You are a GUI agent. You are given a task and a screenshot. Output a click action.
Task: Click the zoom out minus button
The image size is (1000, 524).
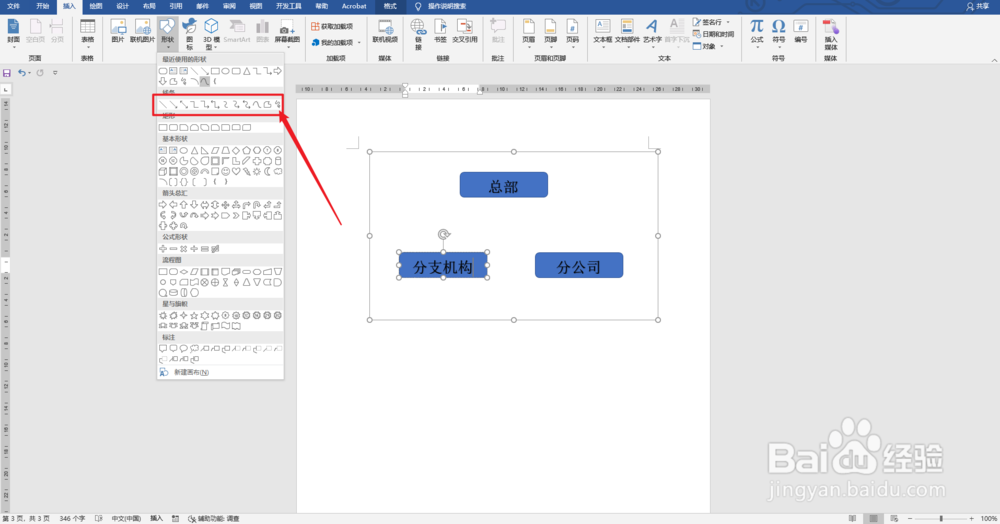coord(910,519)
